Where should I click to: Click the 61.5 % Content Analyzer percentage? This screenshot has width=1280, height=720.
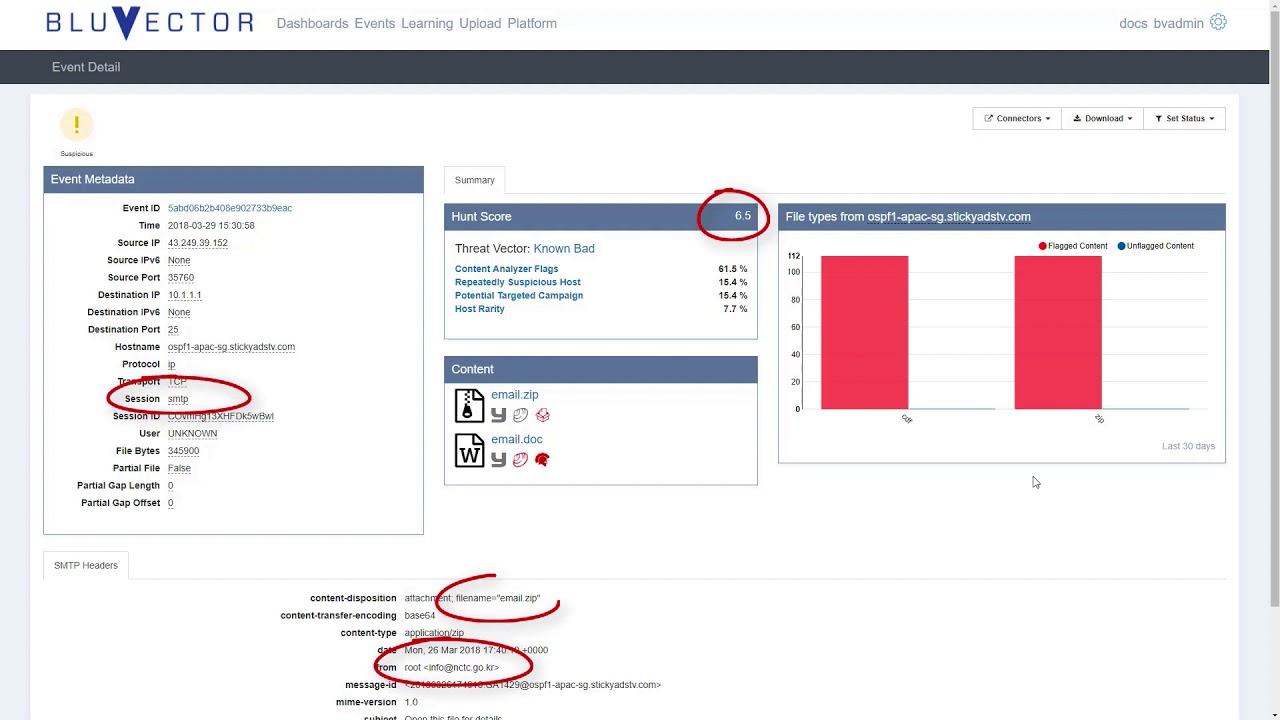[732, 269]
